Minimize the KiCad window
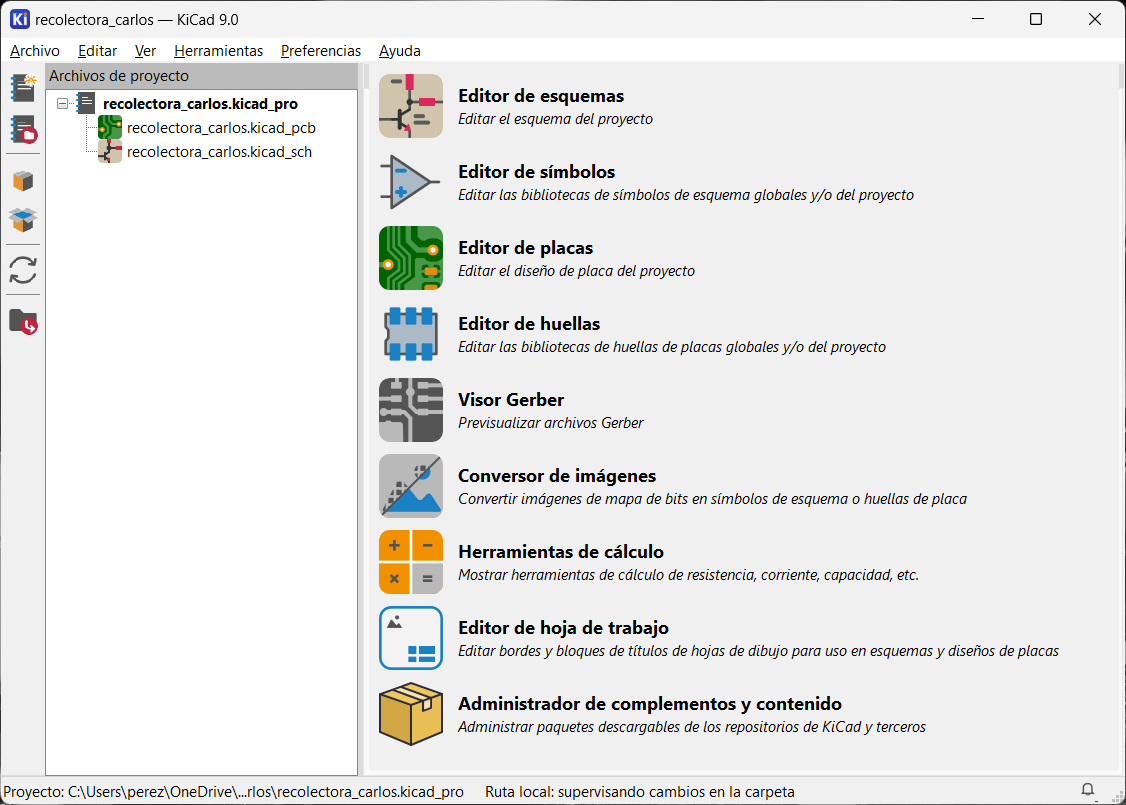The image size is (1126, 805). tap(977, 19)
